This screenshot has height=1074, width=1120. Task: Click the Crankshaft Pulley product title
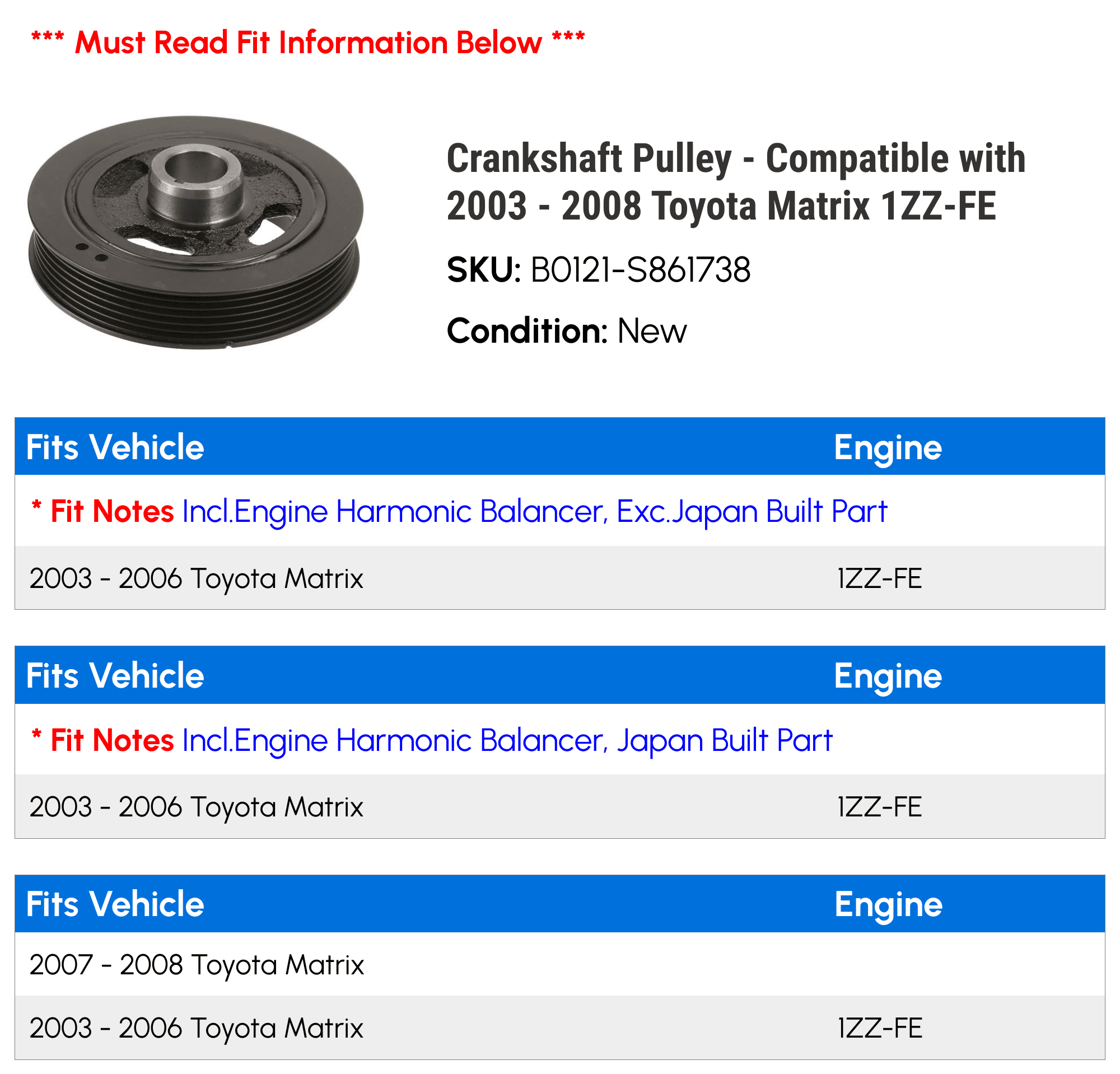(736, 181)
